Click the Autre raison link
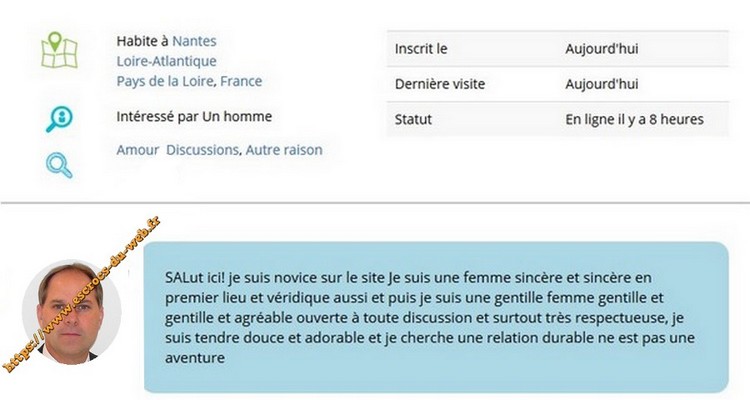Image resolution: width=750 pixels, height=400 pixels. click(283, 150)
